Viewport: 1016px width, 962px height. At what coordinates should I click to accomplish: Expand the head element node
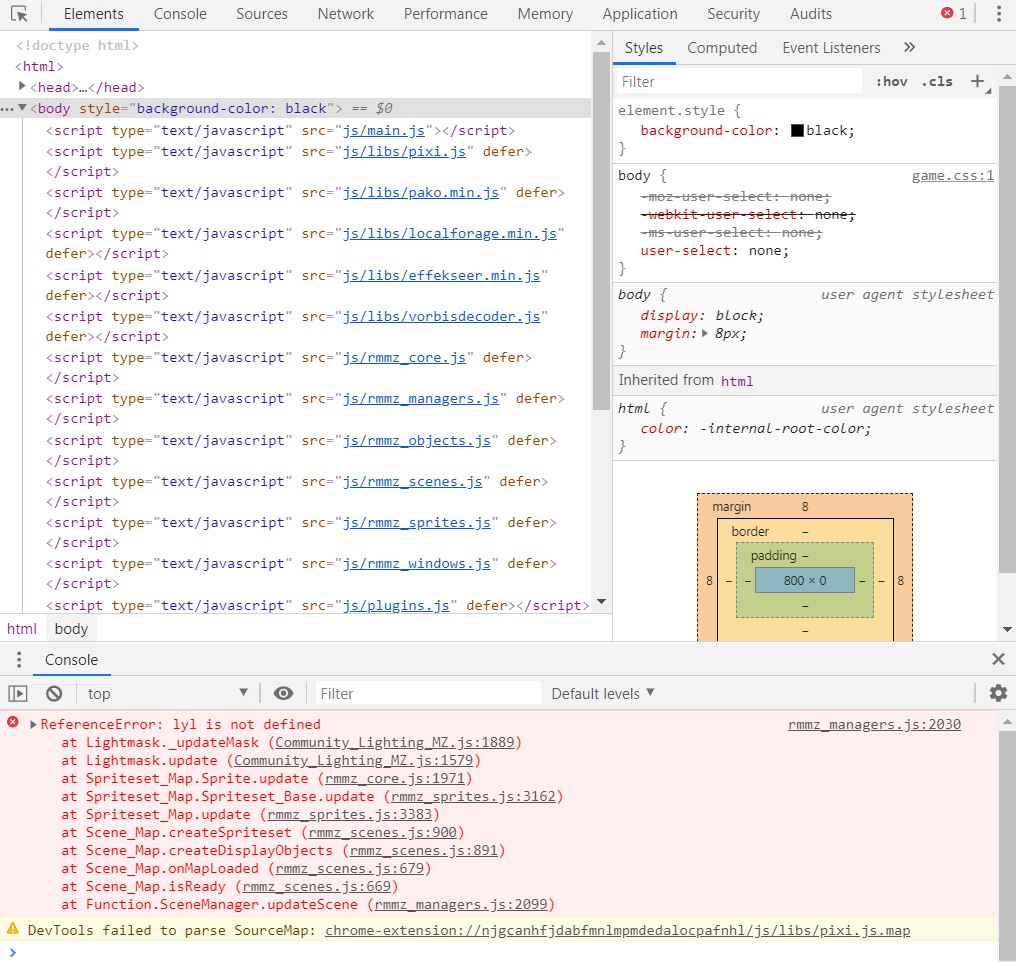click(22, 86)
